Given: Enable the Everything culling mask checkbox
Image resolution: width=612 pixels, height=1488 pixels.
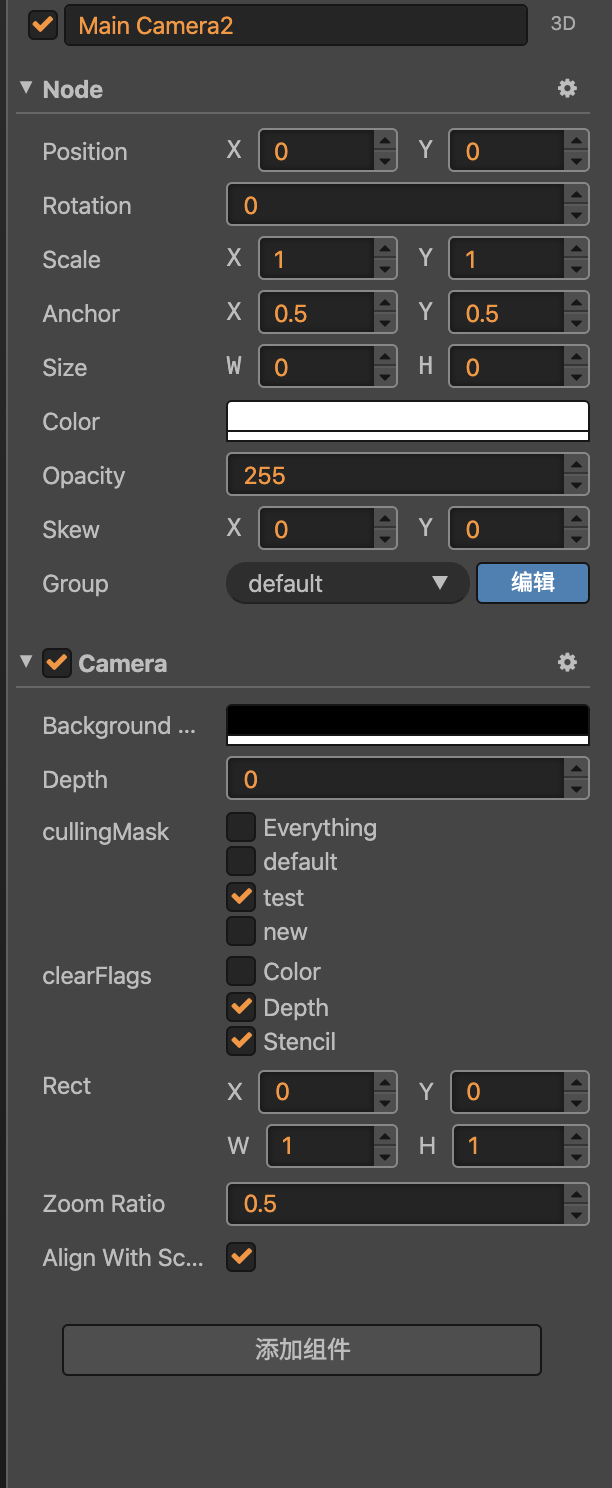Looking at the screenshot, I should (241, 827).
